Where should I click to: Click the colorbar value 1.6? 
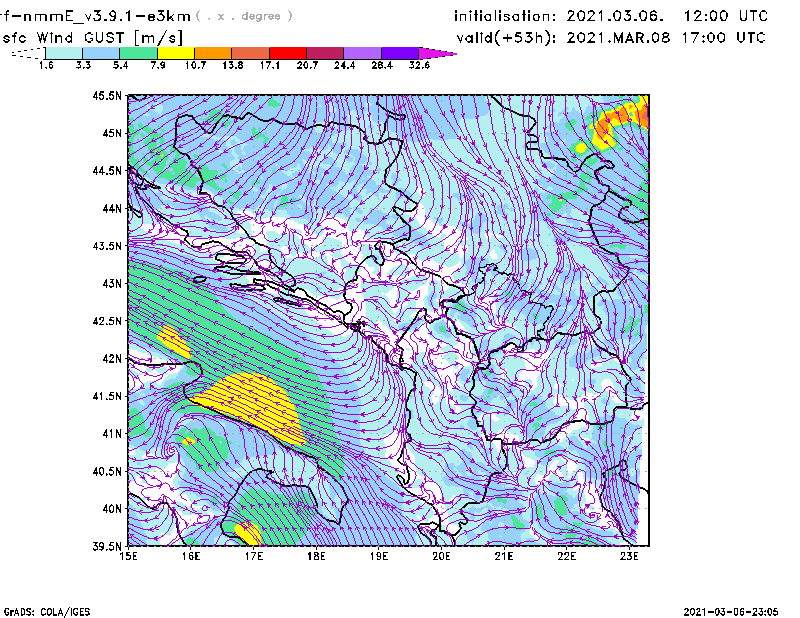click(46, 65)
